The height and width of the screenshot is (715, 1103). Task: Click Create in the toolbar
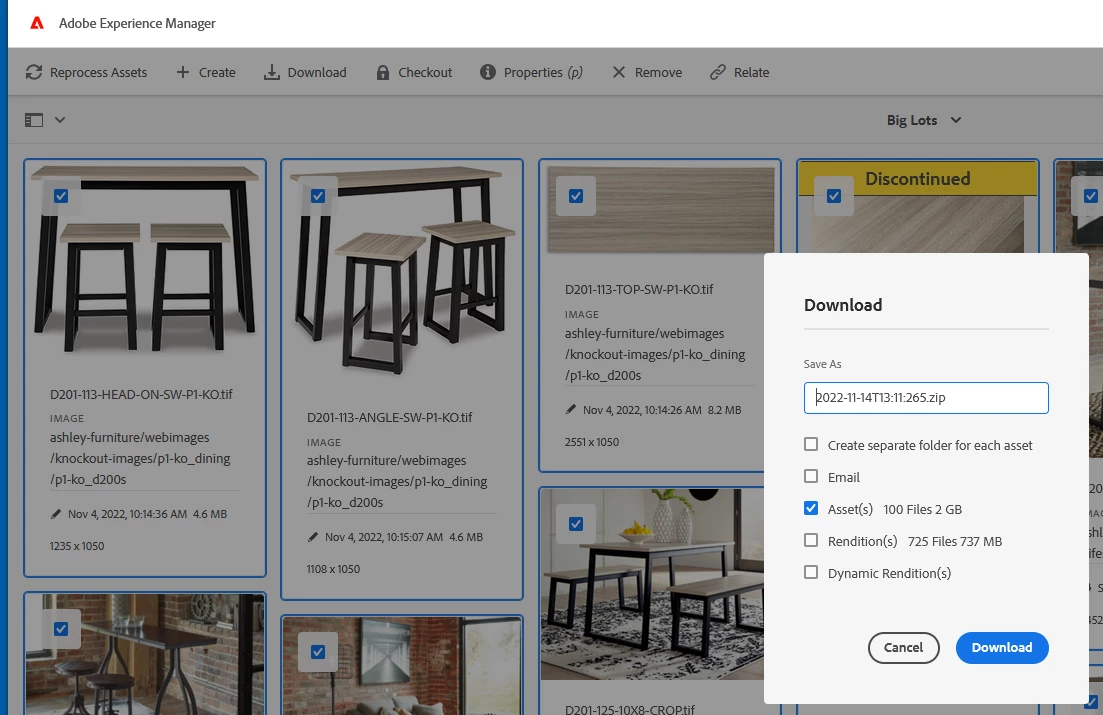pyautogui.click(x=205, y=72)
